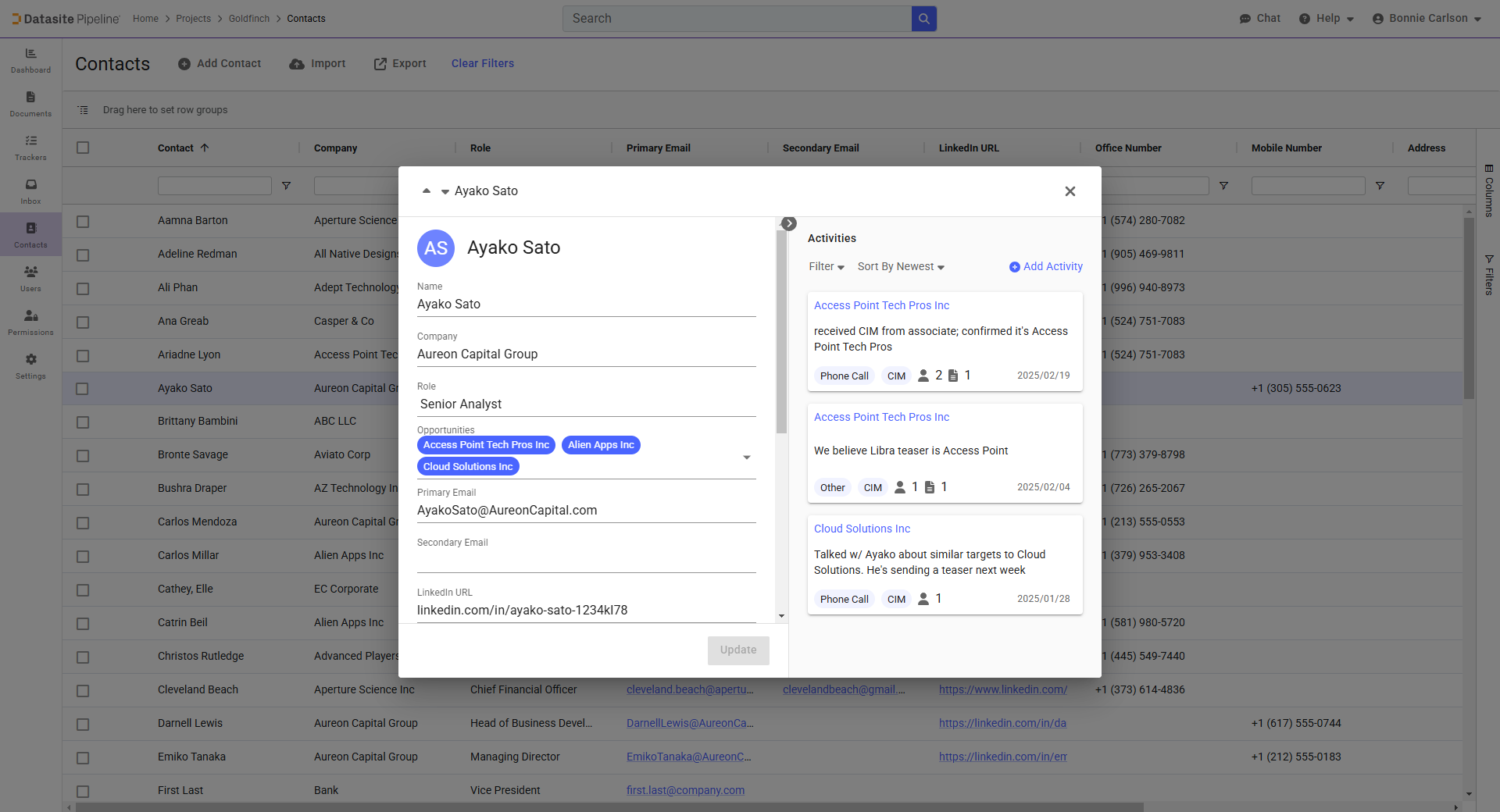
Task: Sort by the Company column header
Action: tap(335, 148)
